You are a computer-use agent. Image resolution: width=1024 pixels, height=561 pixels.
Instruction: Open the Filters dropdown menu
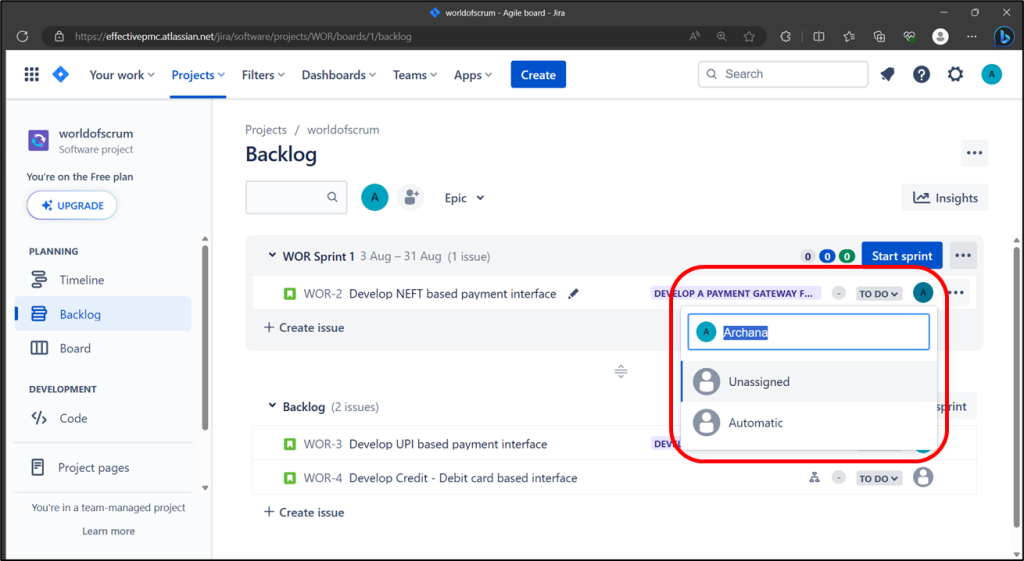click(x=263, y=75)
